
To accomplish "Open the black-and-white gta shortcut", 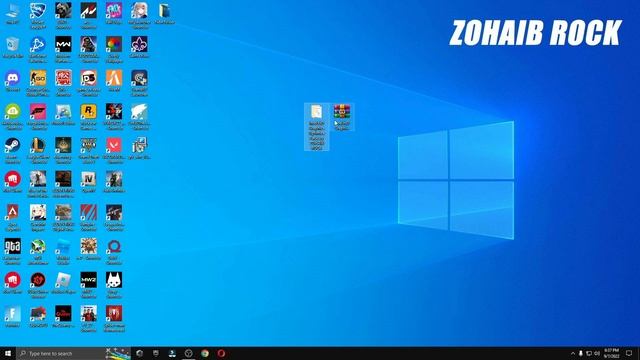I will [13, 251].
